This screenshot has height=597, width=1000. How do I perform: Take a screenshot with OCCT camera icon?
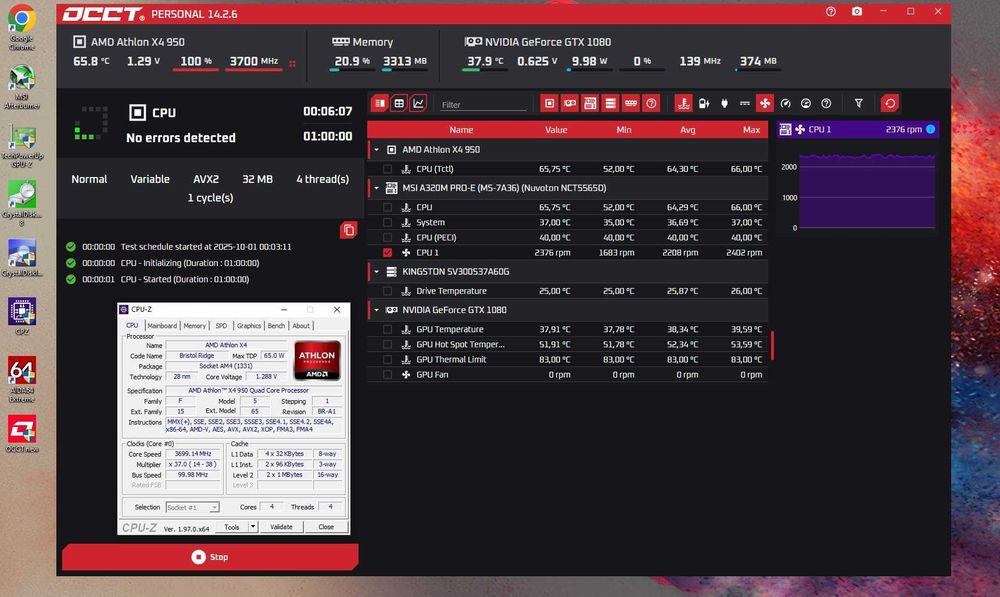(857, 11)
